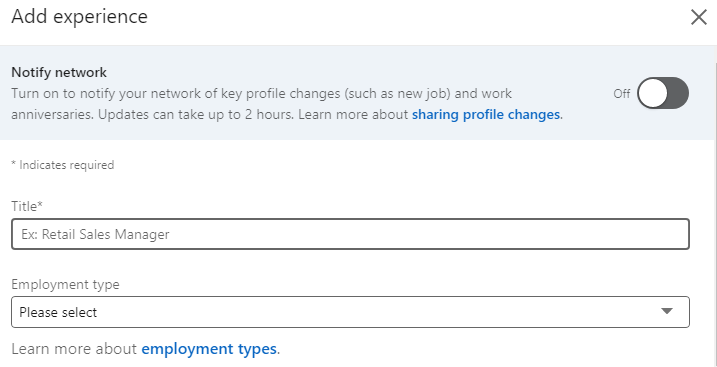Click the dark track of the notify switch

coord(678,93)
